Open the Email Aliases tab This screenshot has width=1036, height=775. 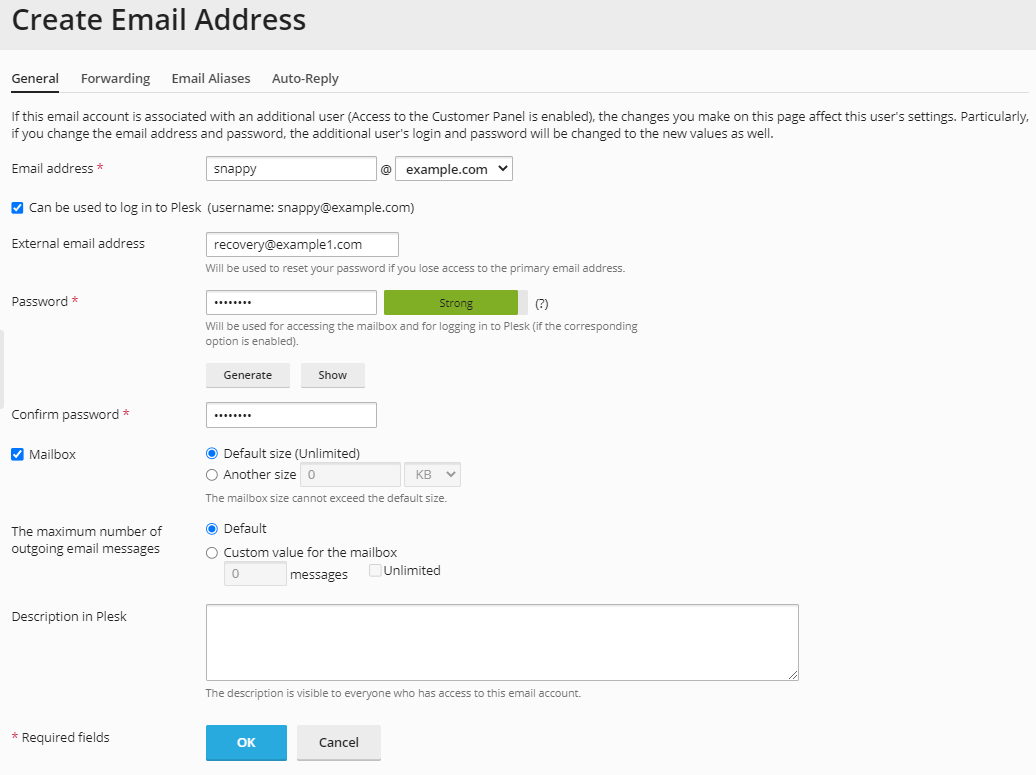coord(211,78)
